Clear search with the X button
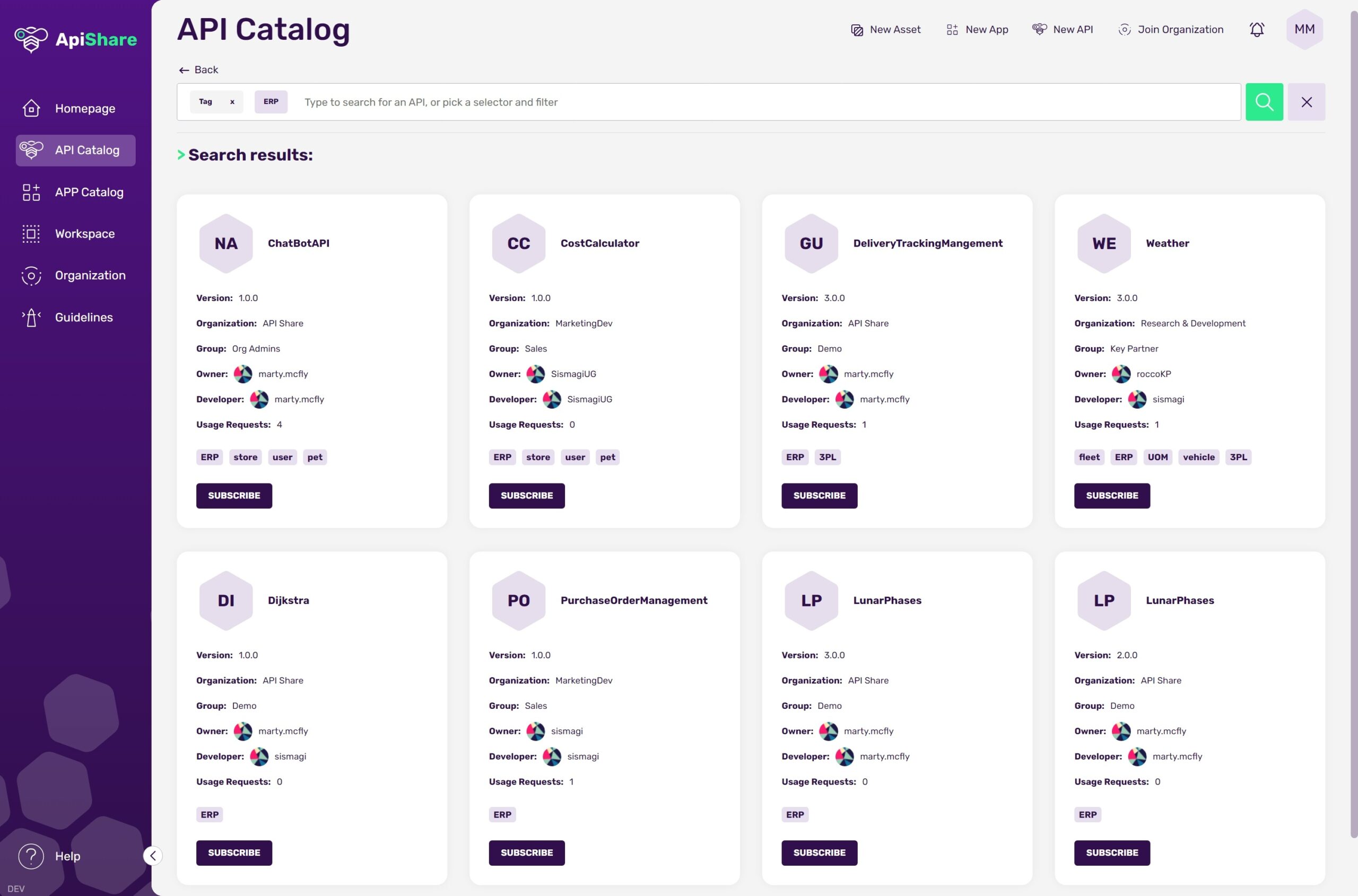This screenshot has width=1358, height=896. click(1306, 102)
